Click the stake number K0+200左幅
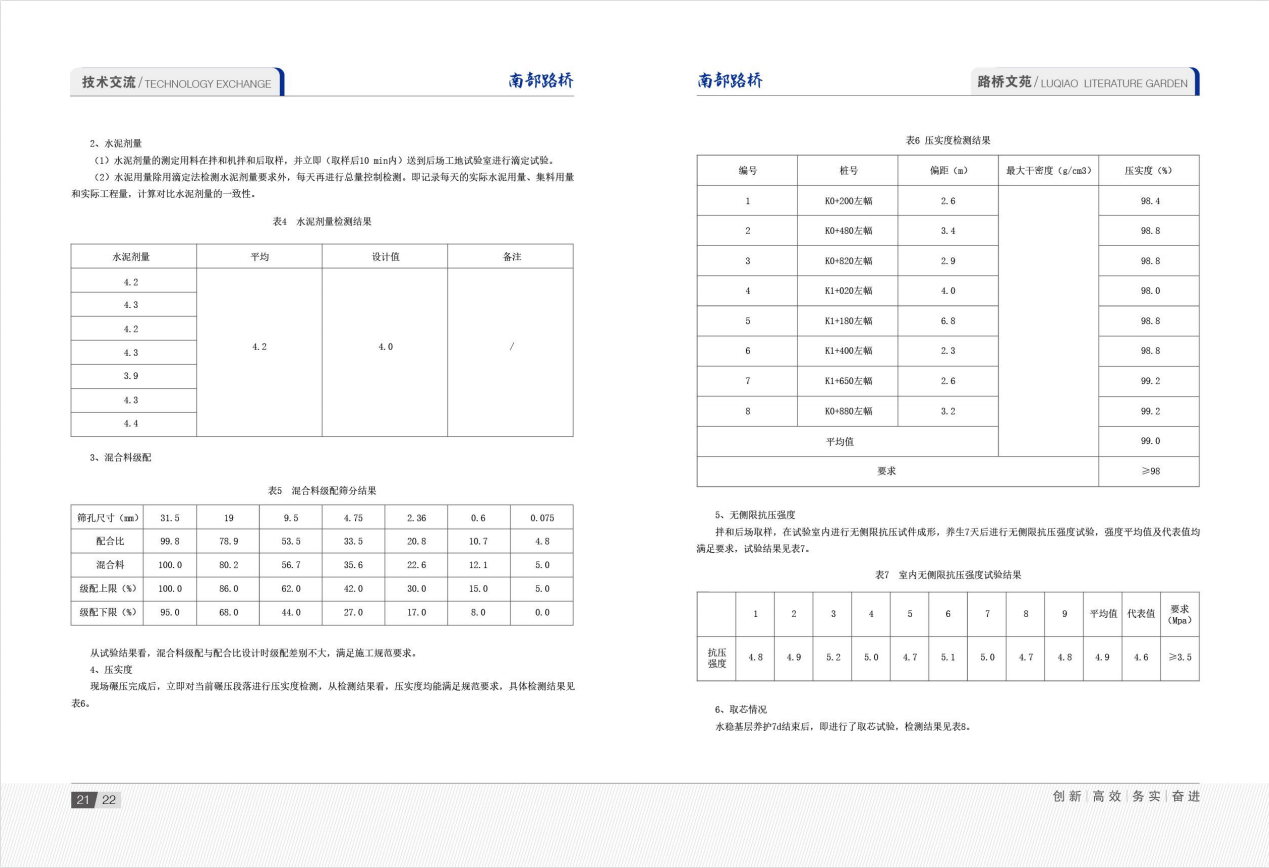This screenshot has height=868, width=1269. pos(848,201)
